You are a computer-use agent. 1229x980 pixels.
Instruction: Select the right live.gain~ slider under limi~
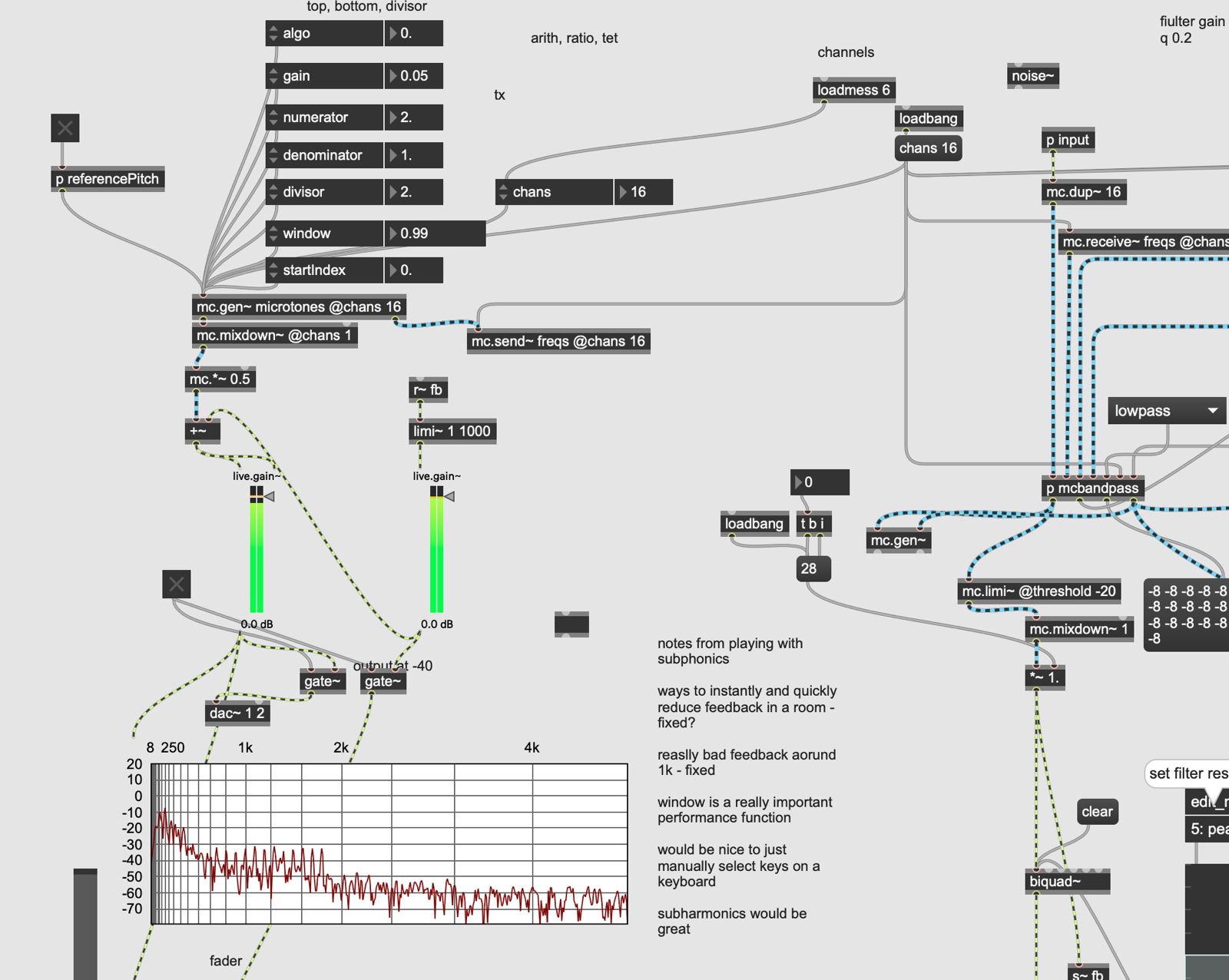(436, 550)
